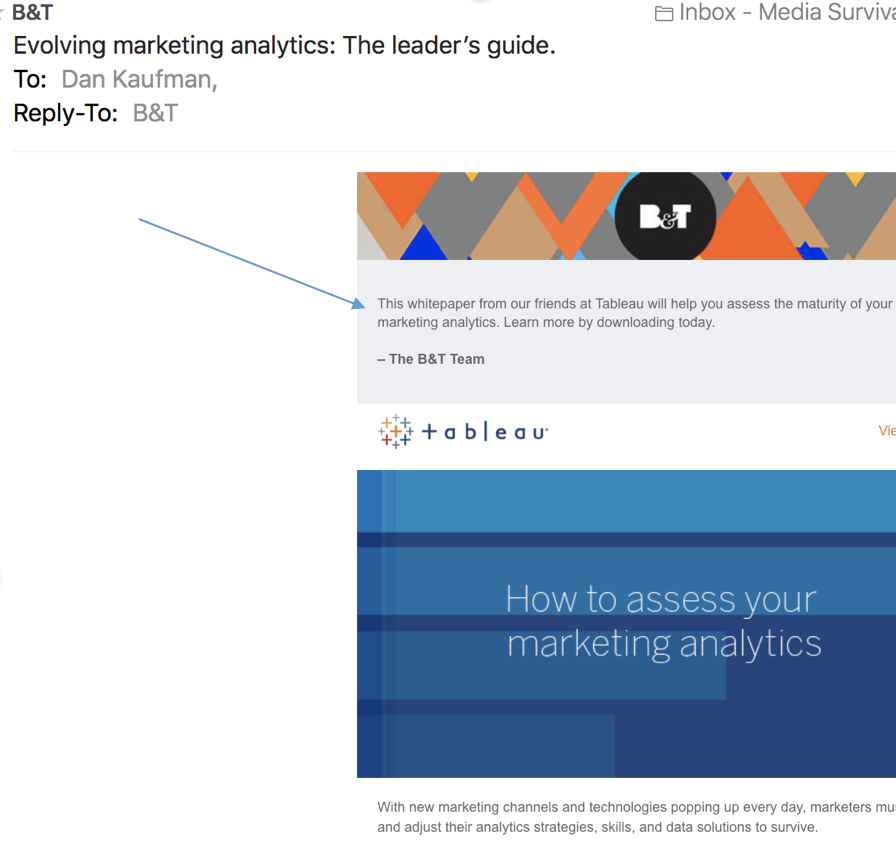This screenshot has width=896, height=842.
Task: Click the colorful triangle banner left of logo
Action: pyautogui.click(x=480, y=216)
